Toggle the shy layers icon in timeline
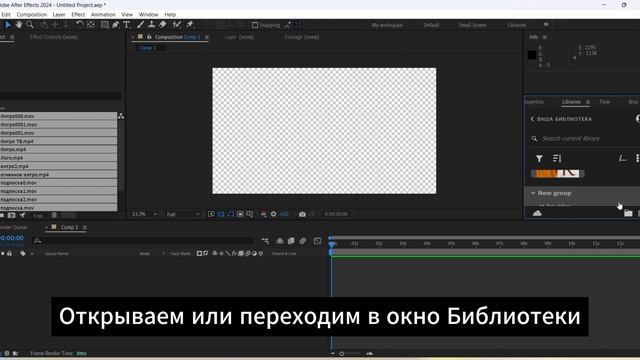640x360 pixels. (x=280, y=241)
